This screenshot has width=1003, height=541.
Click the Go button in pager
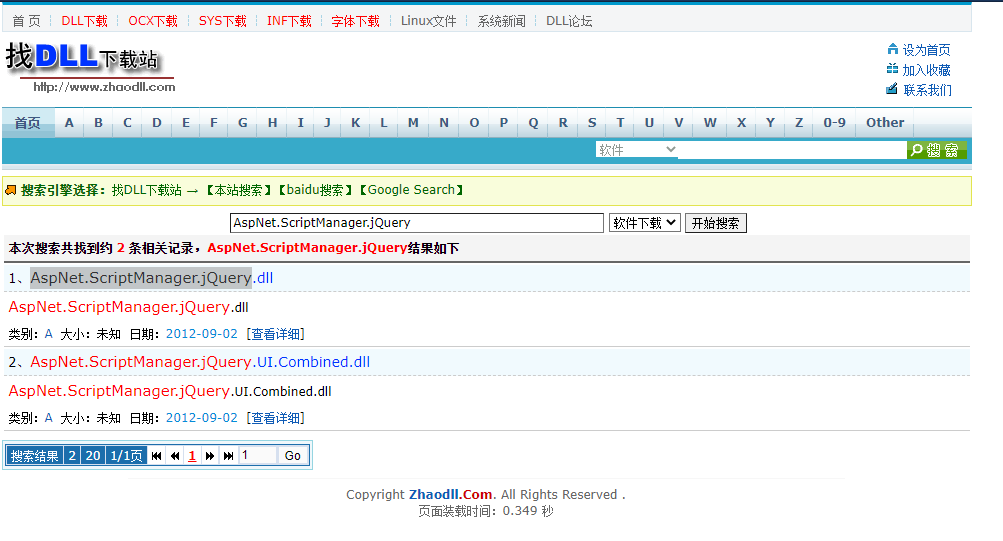point(293,455)
